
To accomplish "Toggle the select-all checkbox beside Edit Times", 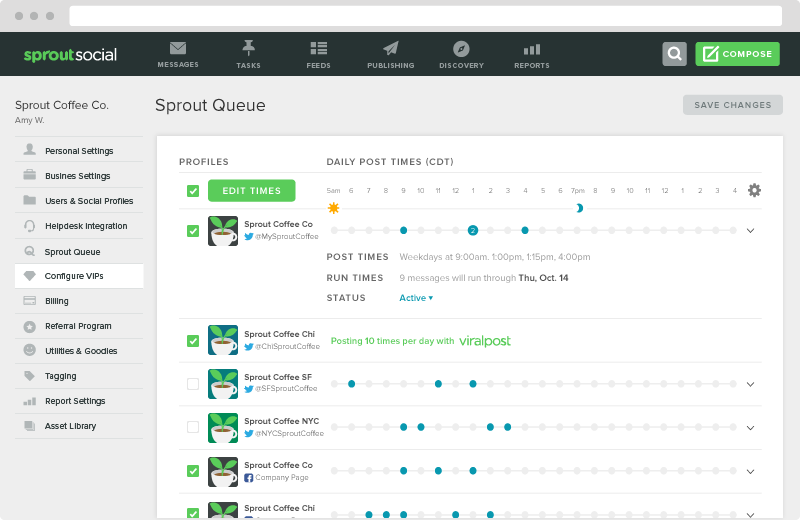I will (x=193, y=191).
